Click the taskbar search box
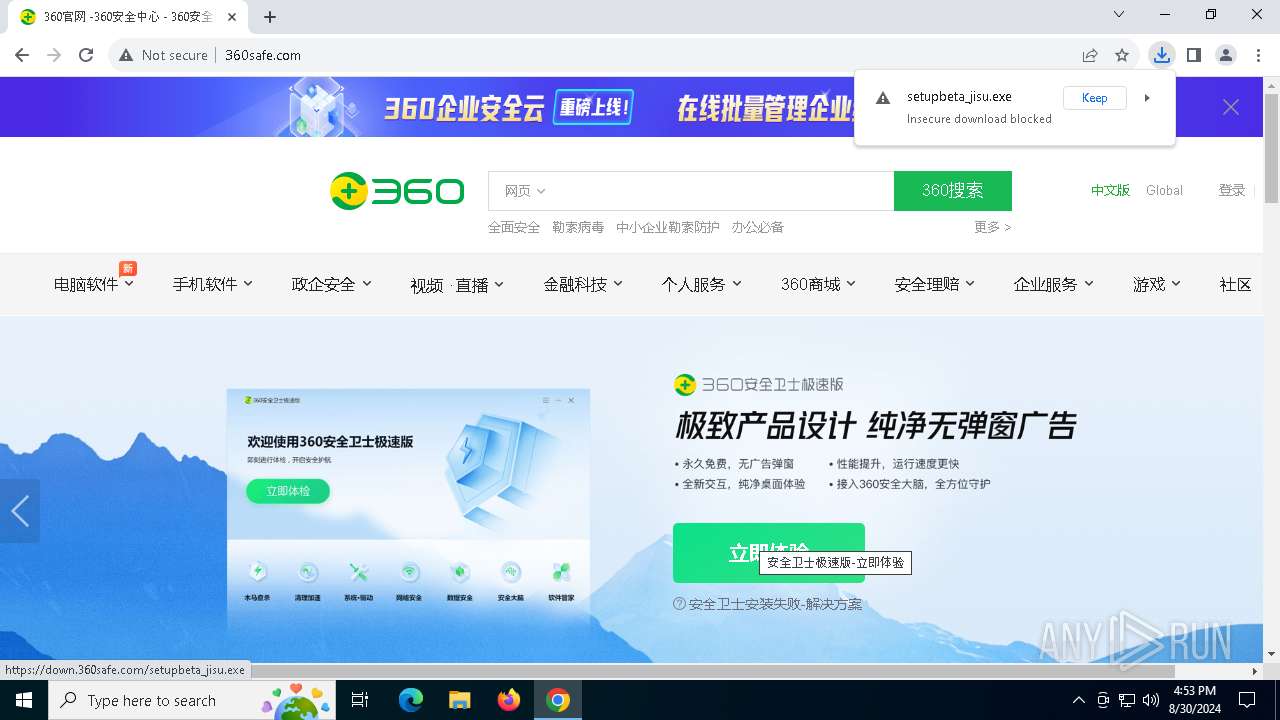 tap(190, 700)
